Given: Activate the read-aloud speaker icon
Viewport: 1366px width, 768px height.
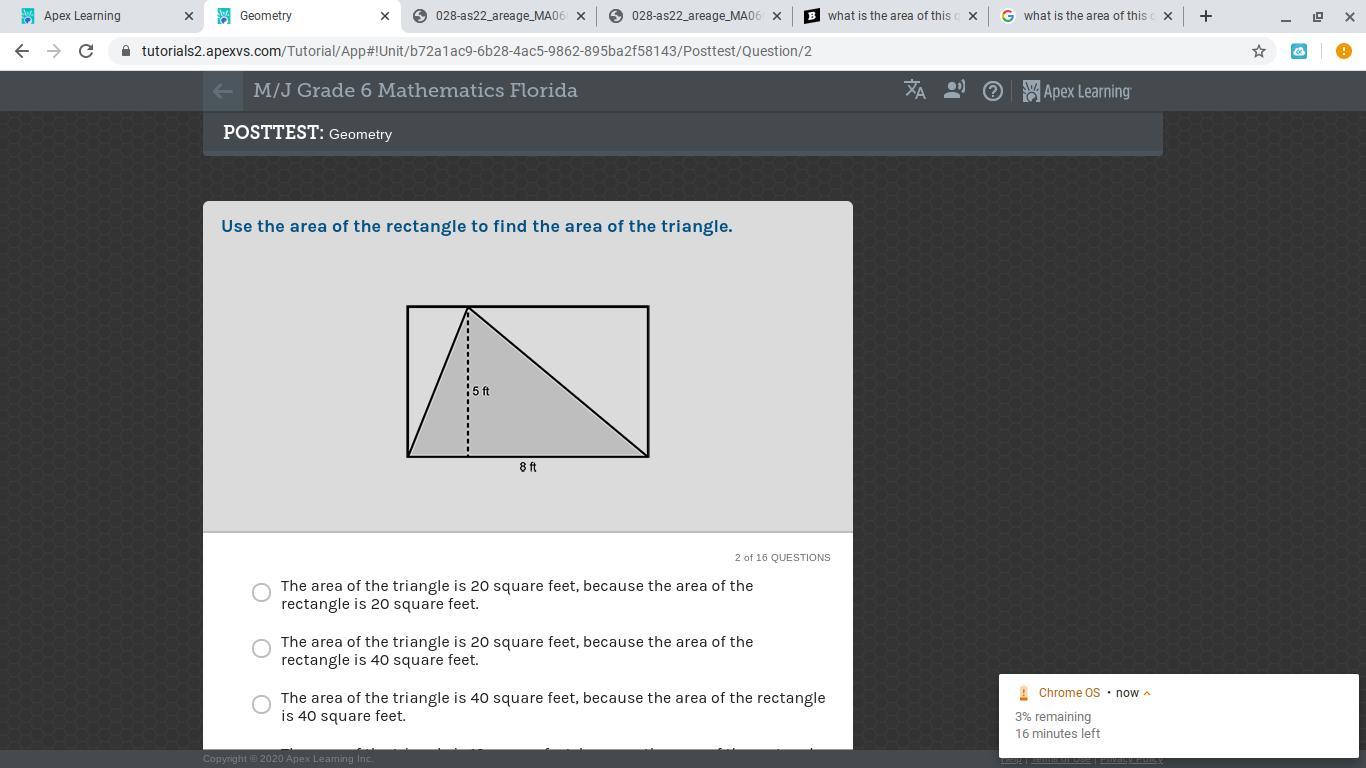Looking at the screenshot, I should pos(954,90).
